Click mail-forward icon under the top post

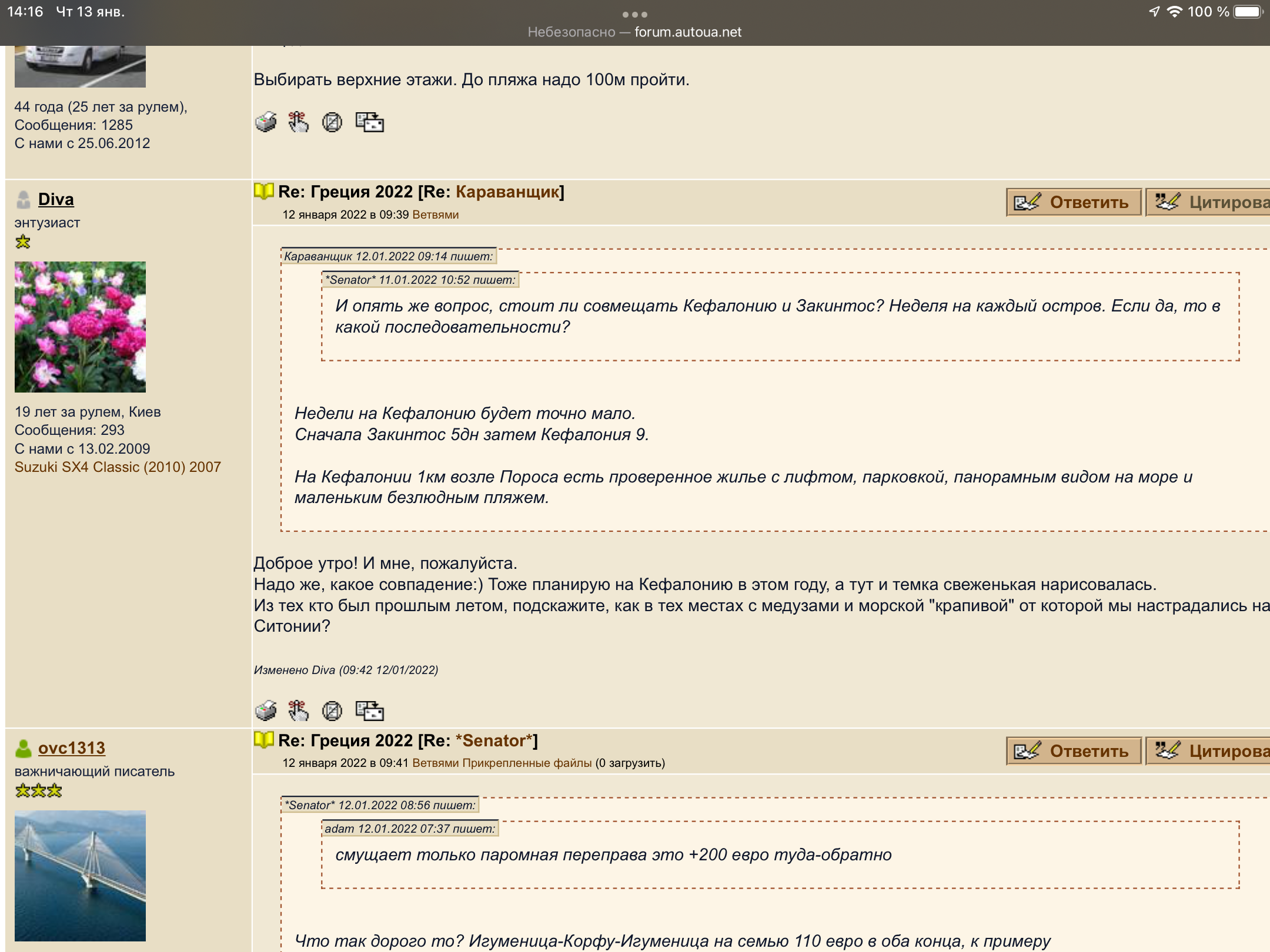pyautogui.click(x=369, y=122)
